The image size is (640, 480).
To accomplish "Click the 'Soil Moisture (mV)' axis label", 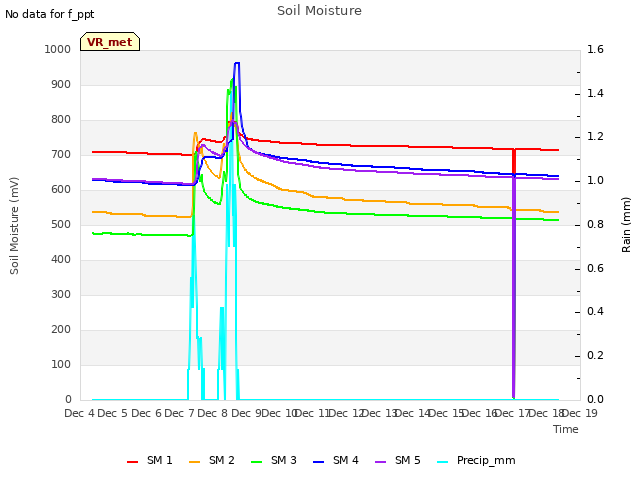I will coord(14,225).
